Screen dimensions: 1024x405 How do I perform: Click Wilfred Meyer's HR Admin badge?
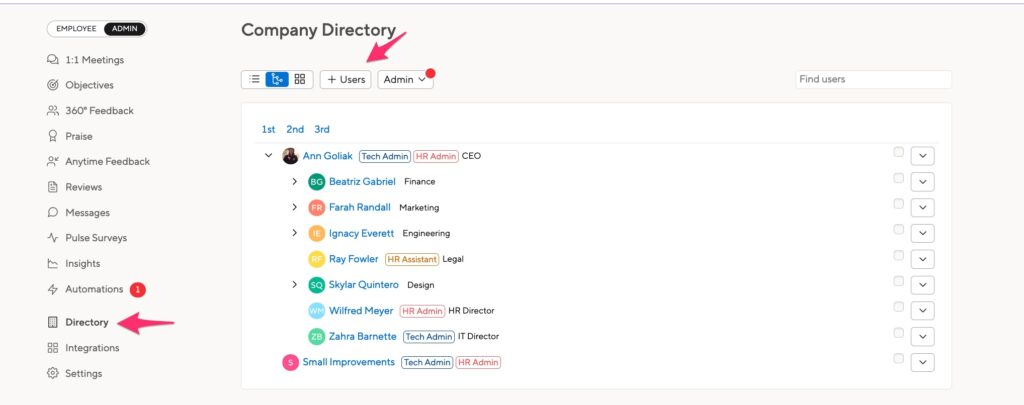click(x=422, y=311)
